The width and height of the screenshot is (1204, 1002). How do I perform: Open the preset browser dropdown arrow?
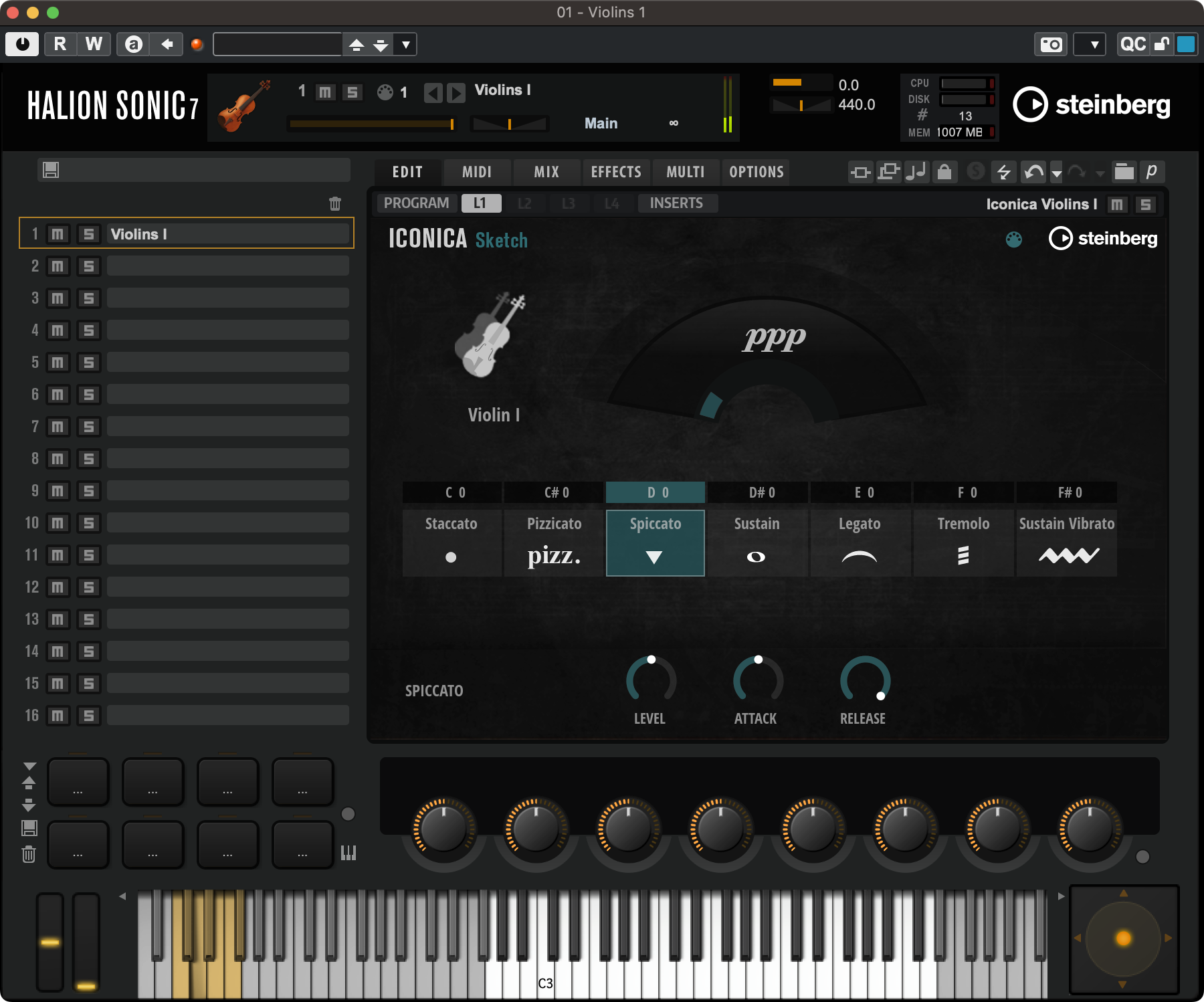(405, 45)
